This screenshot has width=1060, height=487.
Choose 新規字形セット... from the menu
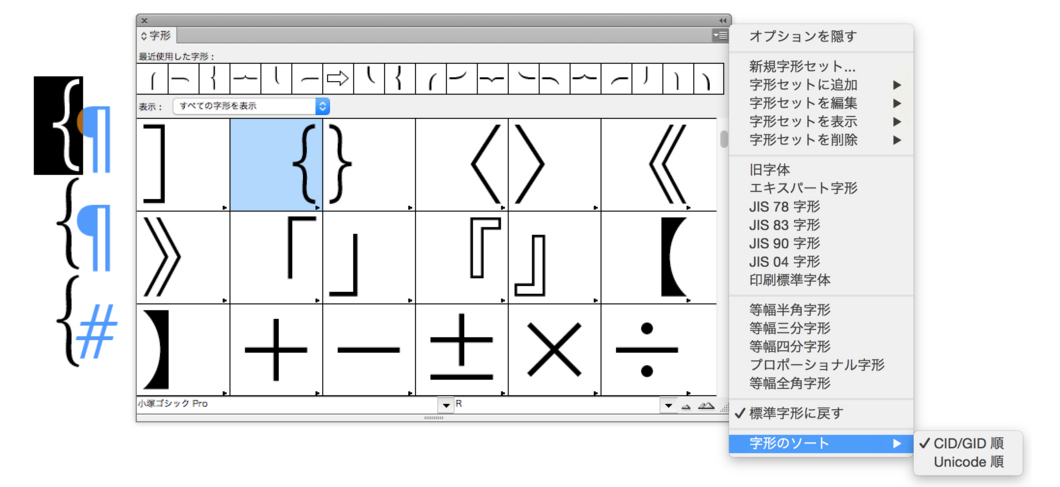pyautogui.click(x=821, y=66)
